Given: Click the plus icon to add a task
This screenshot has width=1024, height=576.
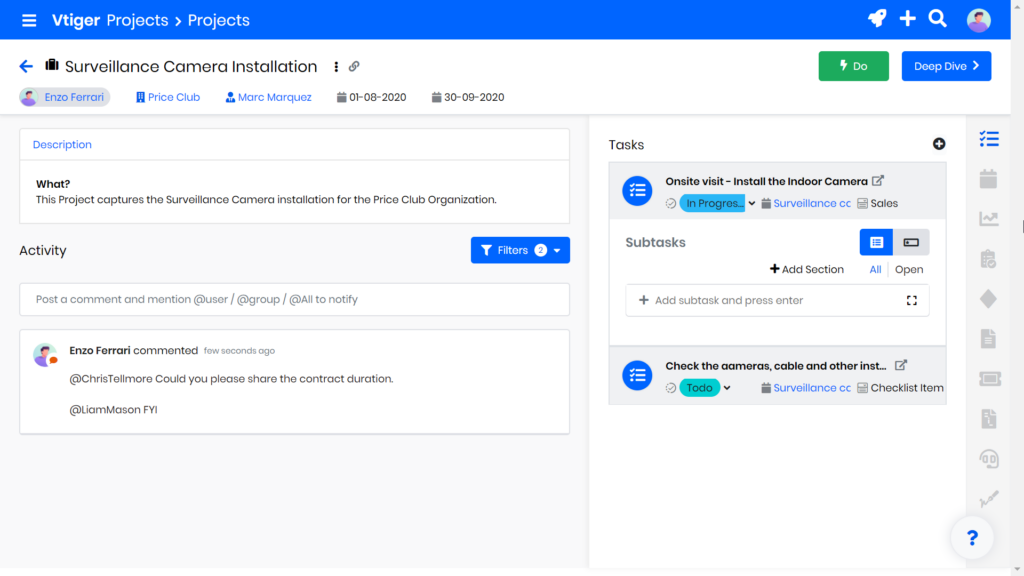Looking at the screenshot, I should (938, 144).
